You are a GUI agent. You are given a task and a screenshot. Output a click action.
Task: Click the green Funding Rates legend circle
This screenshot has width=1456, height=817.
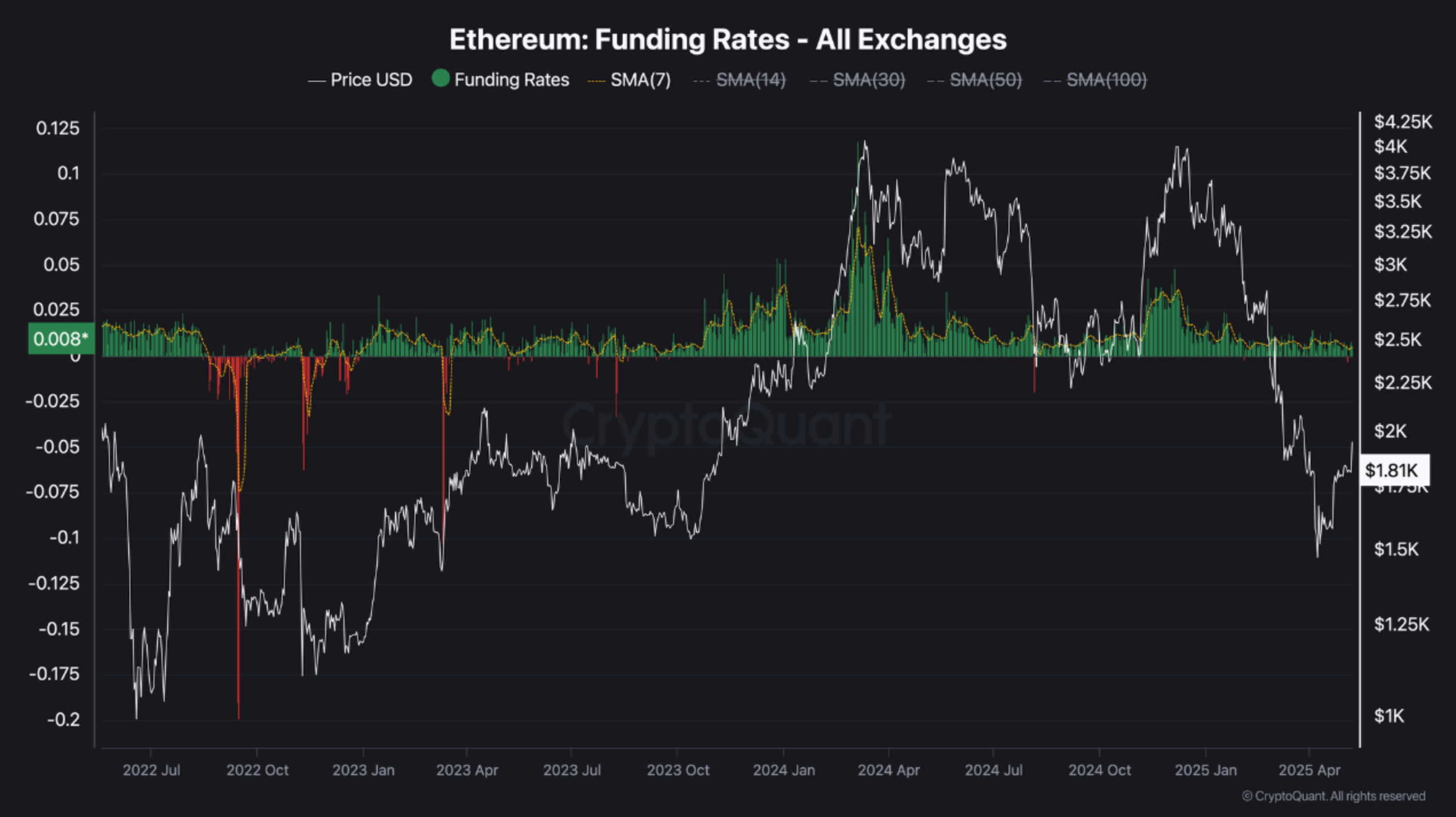[x=440, y=78]
